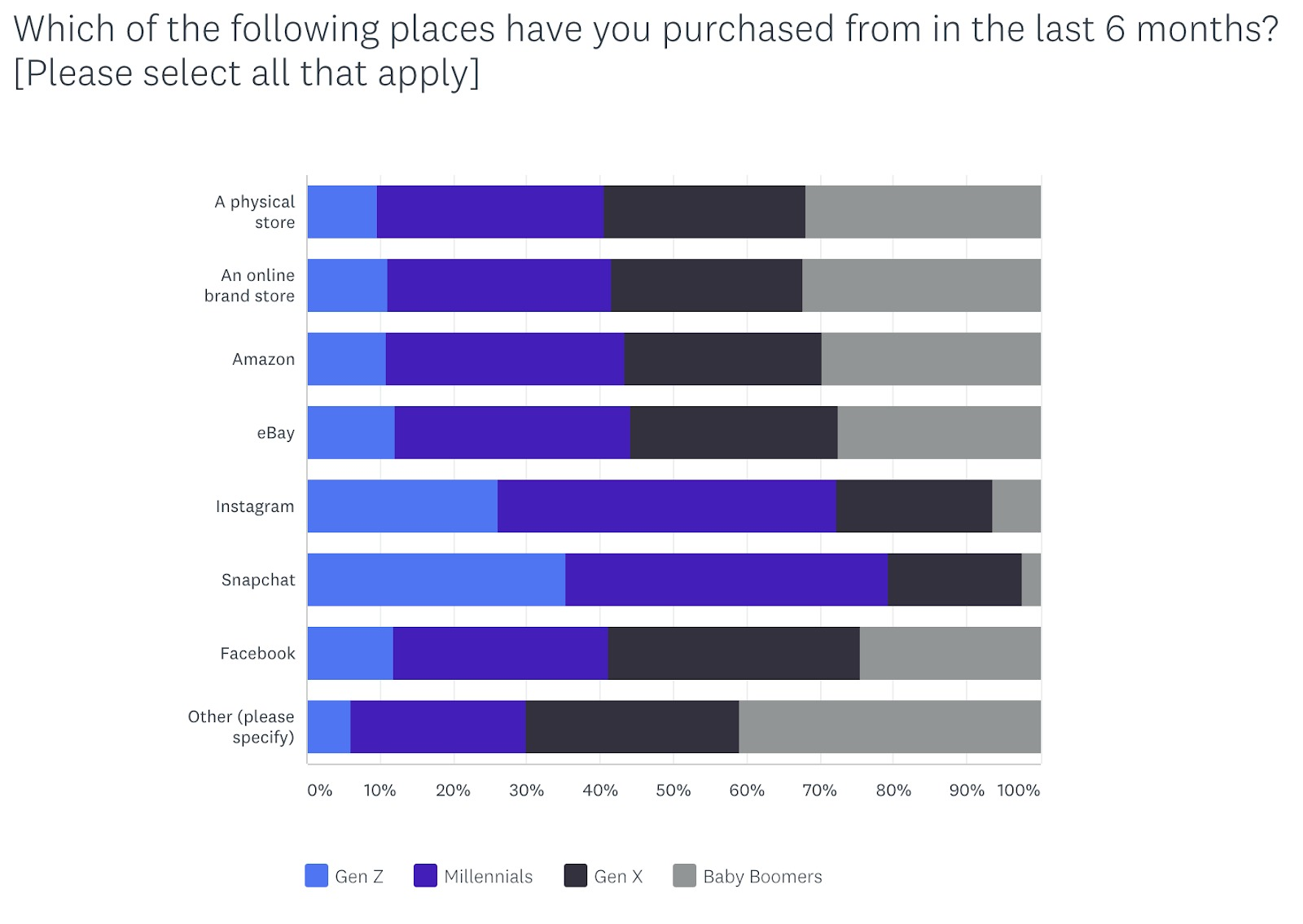Click the 50% x-axis tick label
The image size is (1303, 924).
[673, 790]
